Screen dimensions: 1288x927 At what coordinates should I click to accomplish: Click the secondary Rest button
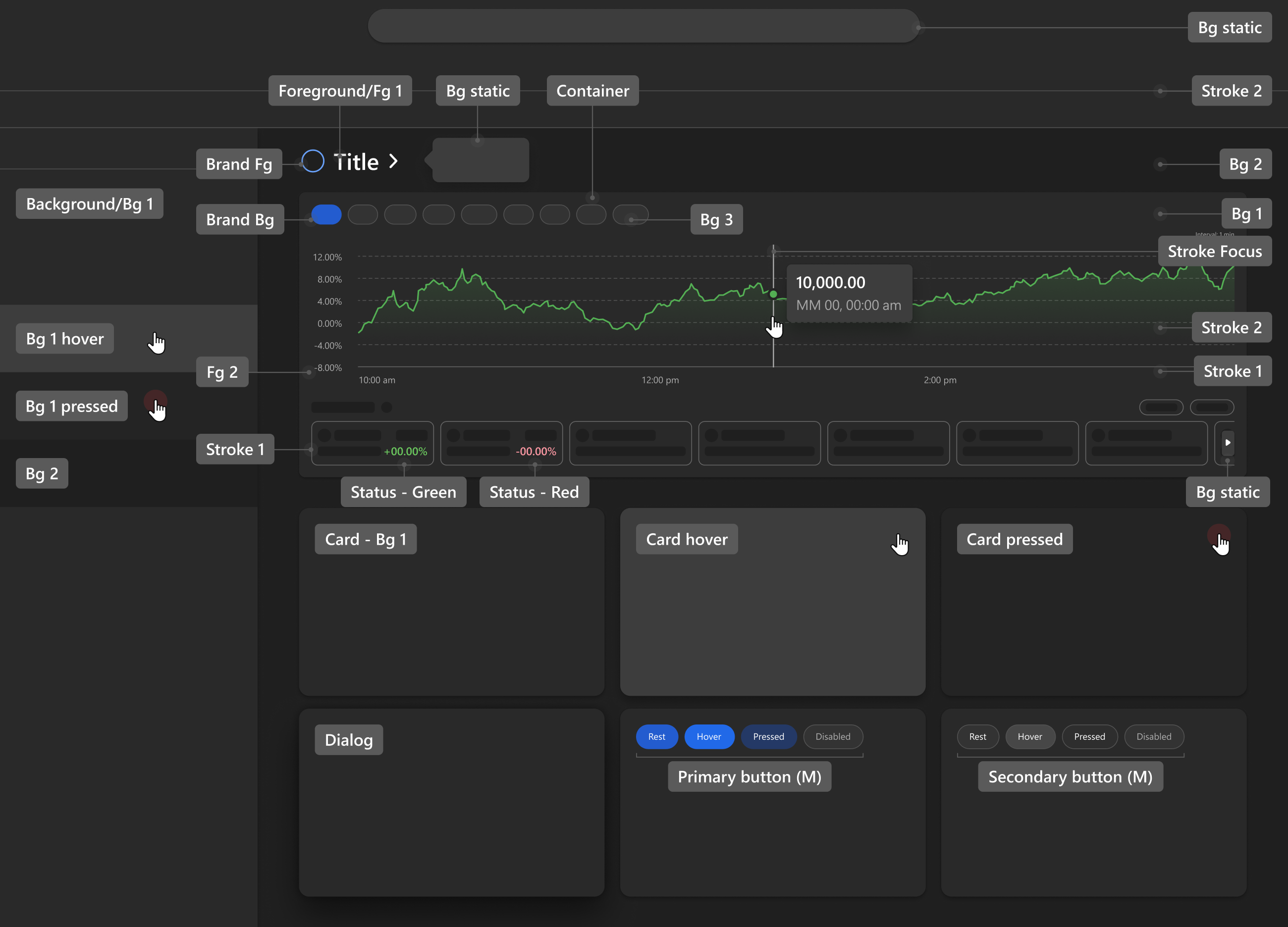coord(977,736)
